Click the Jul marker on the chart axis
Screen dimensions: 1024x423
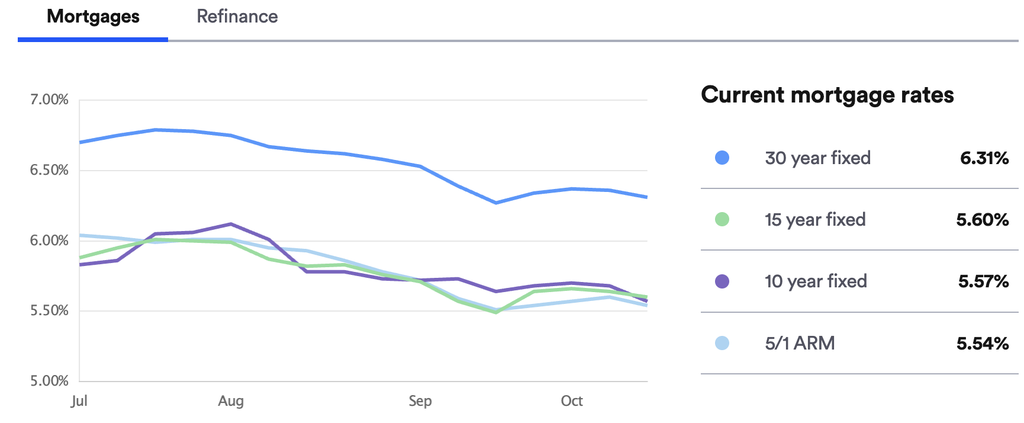click(81, 401)
